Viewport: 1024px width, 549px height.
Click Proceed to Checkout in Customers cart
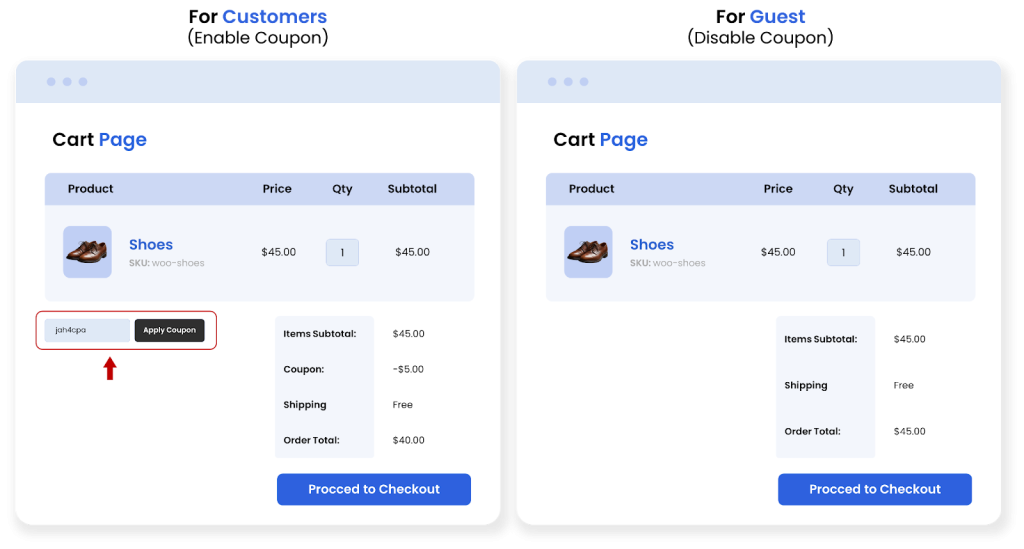tap(374, 489)
